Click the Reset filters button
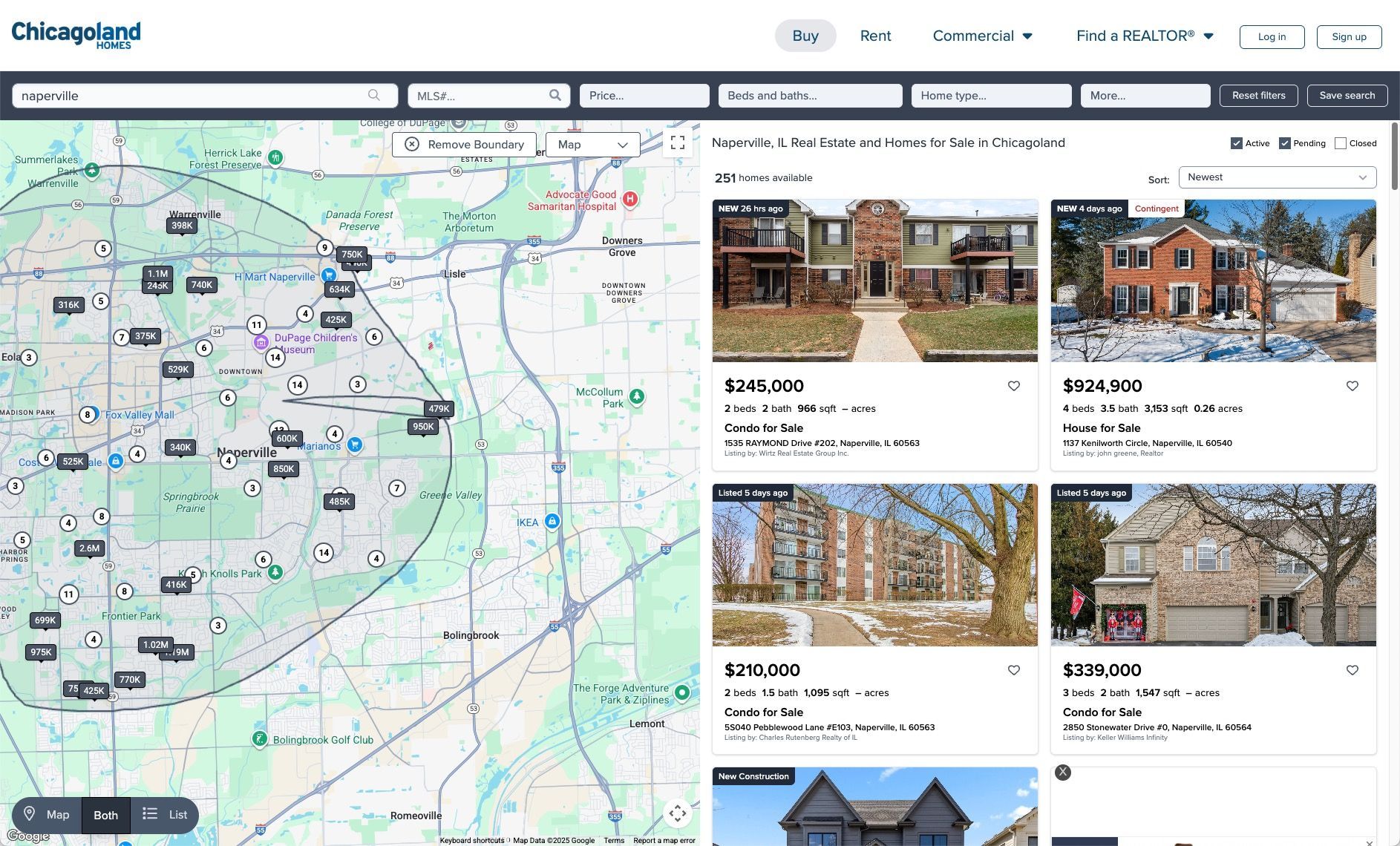 (x=1258, y=95)
